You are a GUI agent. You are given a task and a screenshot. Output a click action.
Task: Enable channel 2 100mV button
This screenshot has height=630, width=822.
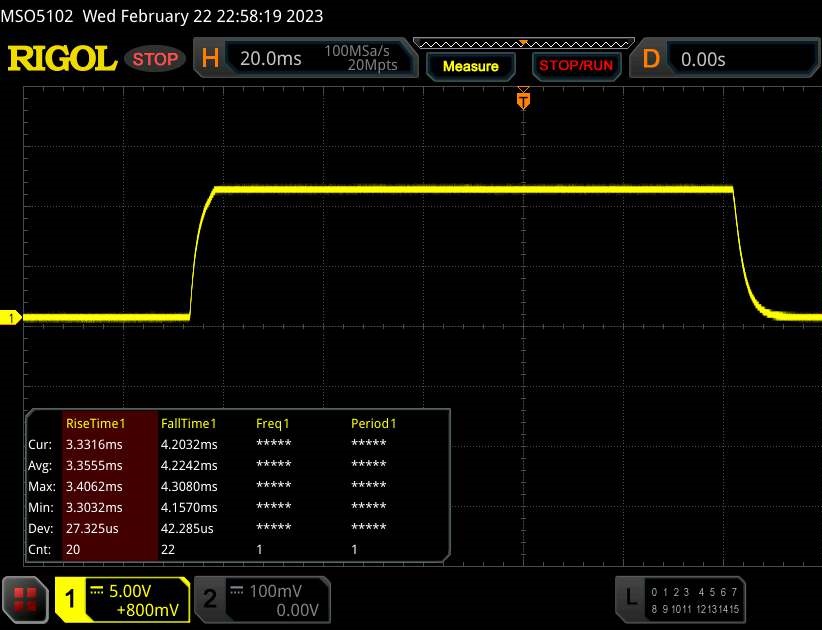[262, 600]
